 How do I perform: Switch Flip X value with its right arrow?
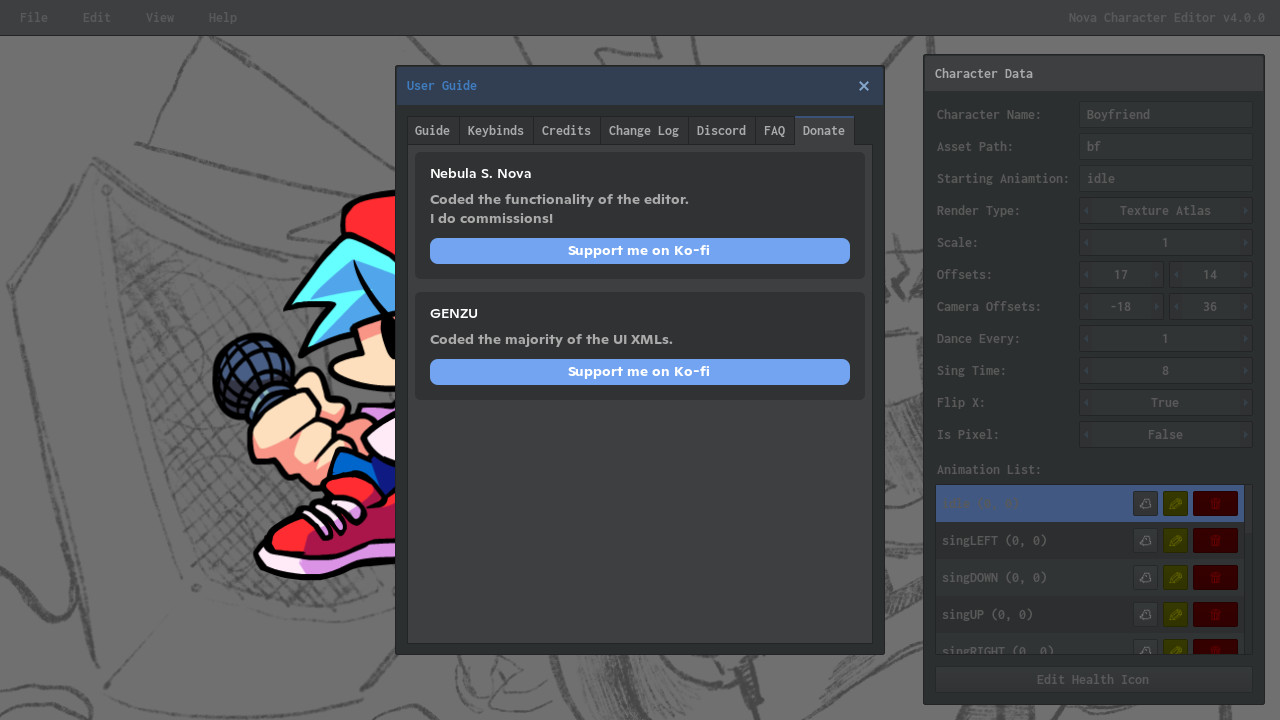tap(1245, 403)
